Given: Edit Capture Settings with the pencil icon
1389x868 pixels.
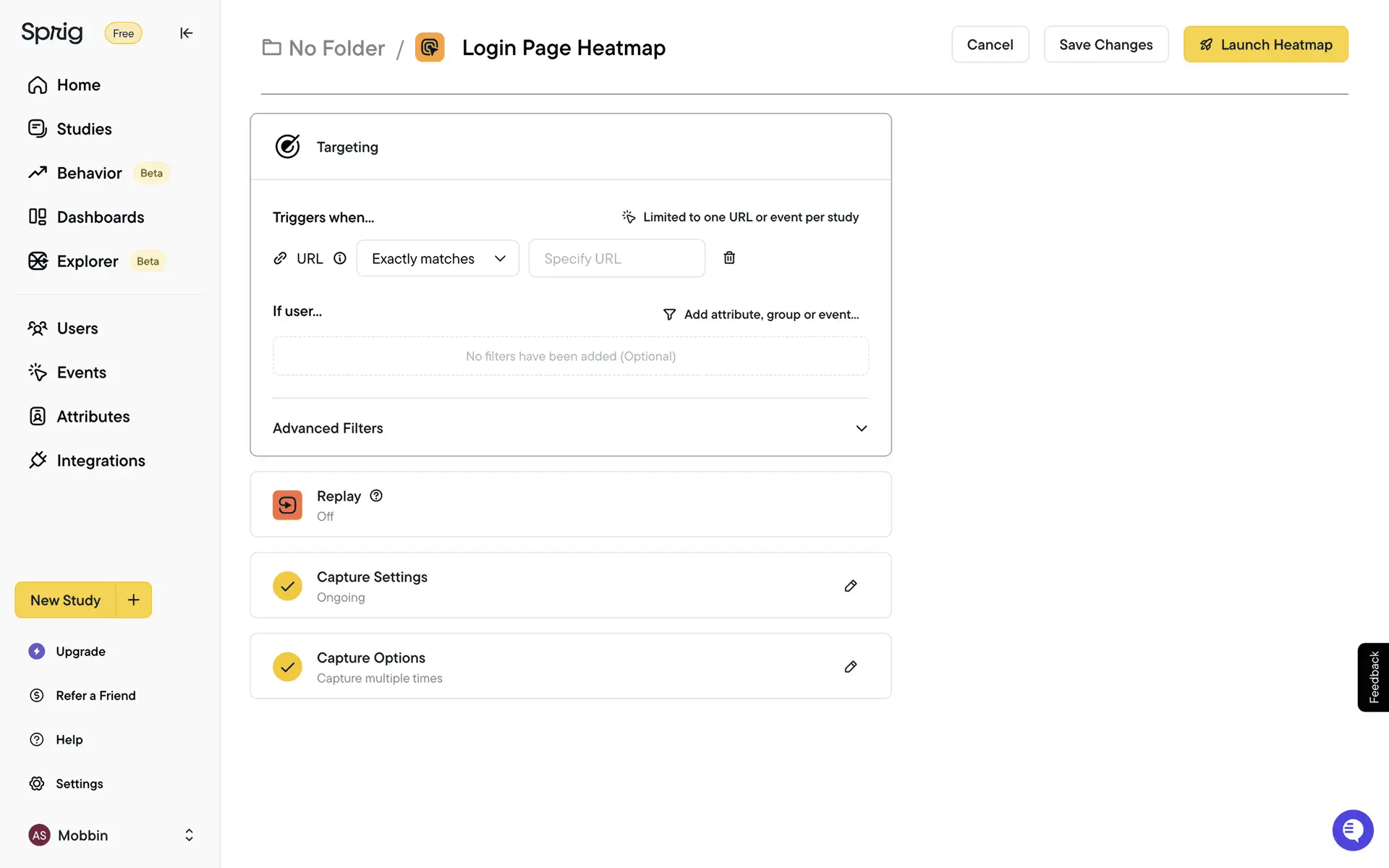Looking at the screenshot, I should 851,586.
